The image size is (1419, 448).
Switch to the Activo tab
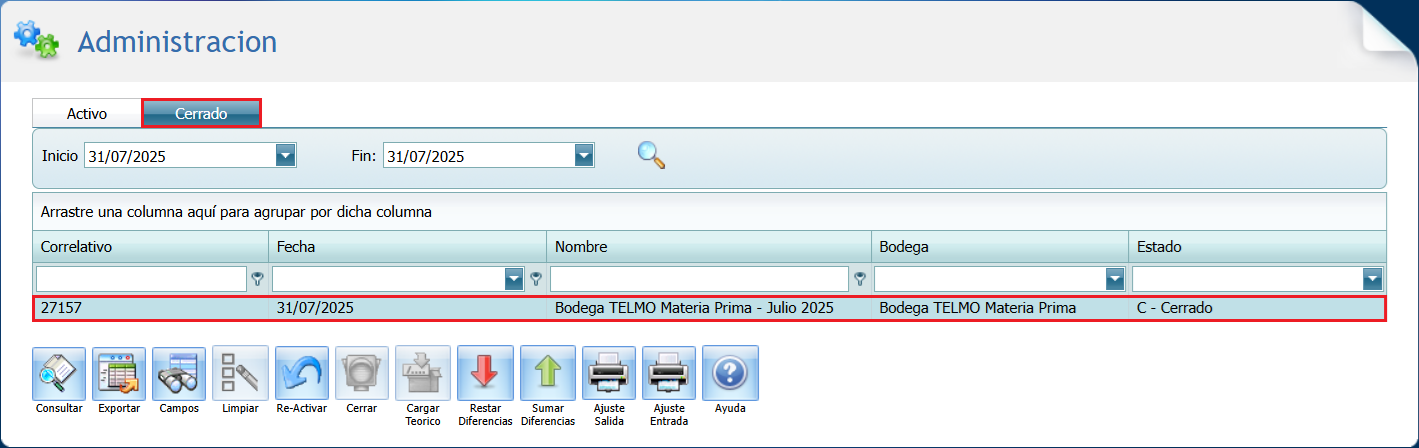tap(87, 113)
